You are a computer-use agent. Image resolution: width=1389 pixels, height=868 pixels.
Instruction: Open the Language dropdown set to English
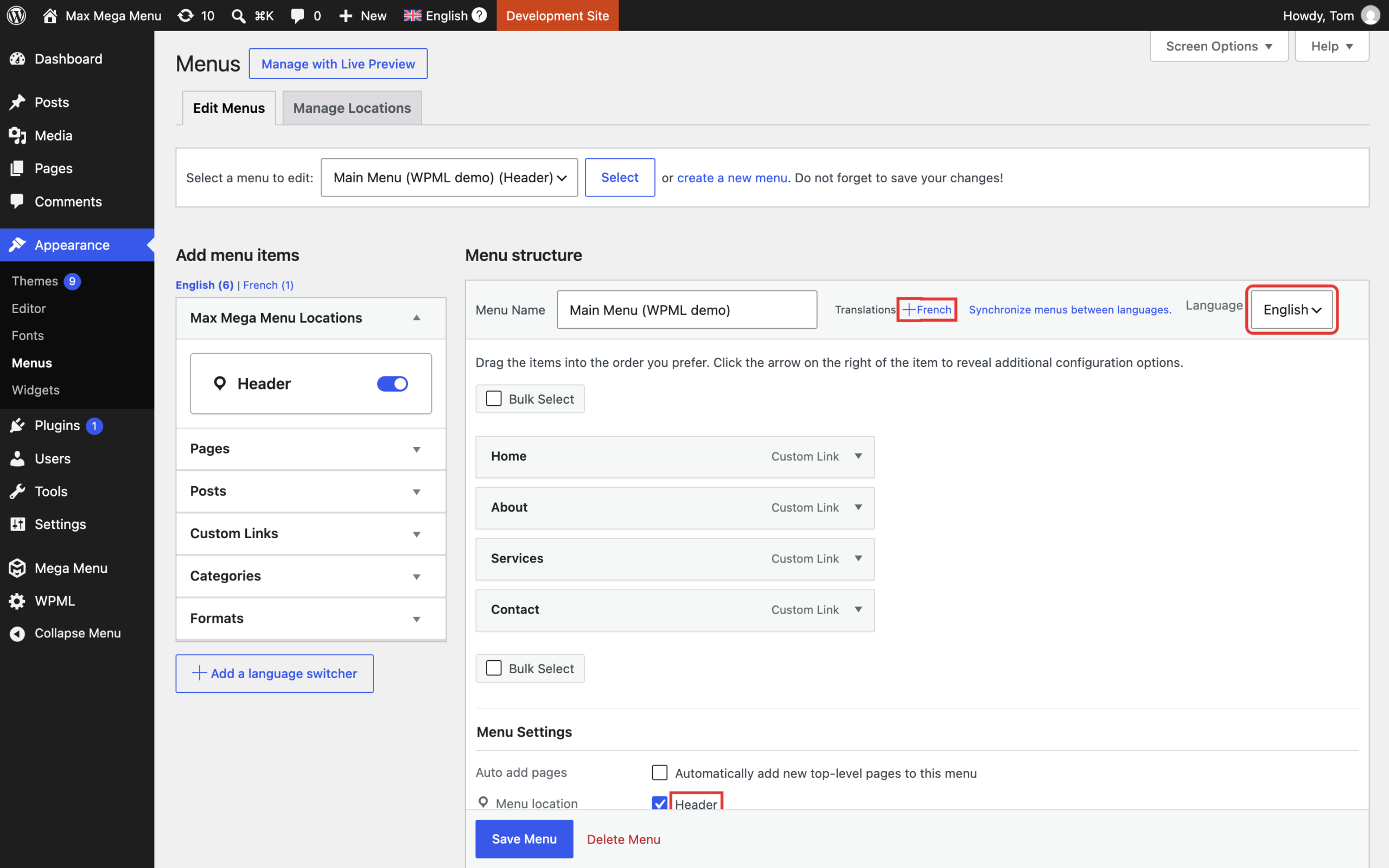1291,309
